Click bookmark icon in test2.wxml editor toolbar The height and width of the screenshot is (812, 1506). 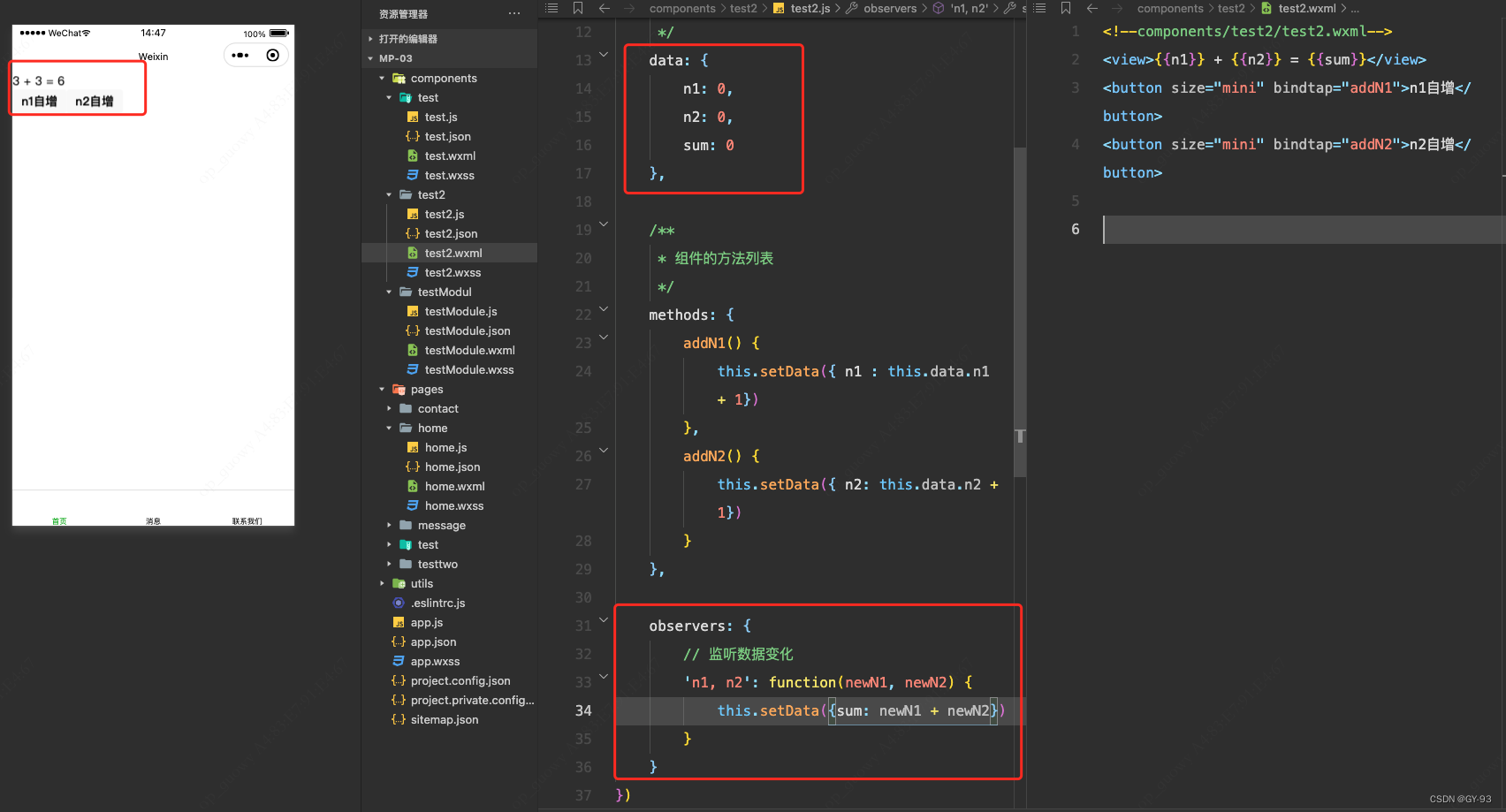pyautogui.click(x=1066, y=8)
